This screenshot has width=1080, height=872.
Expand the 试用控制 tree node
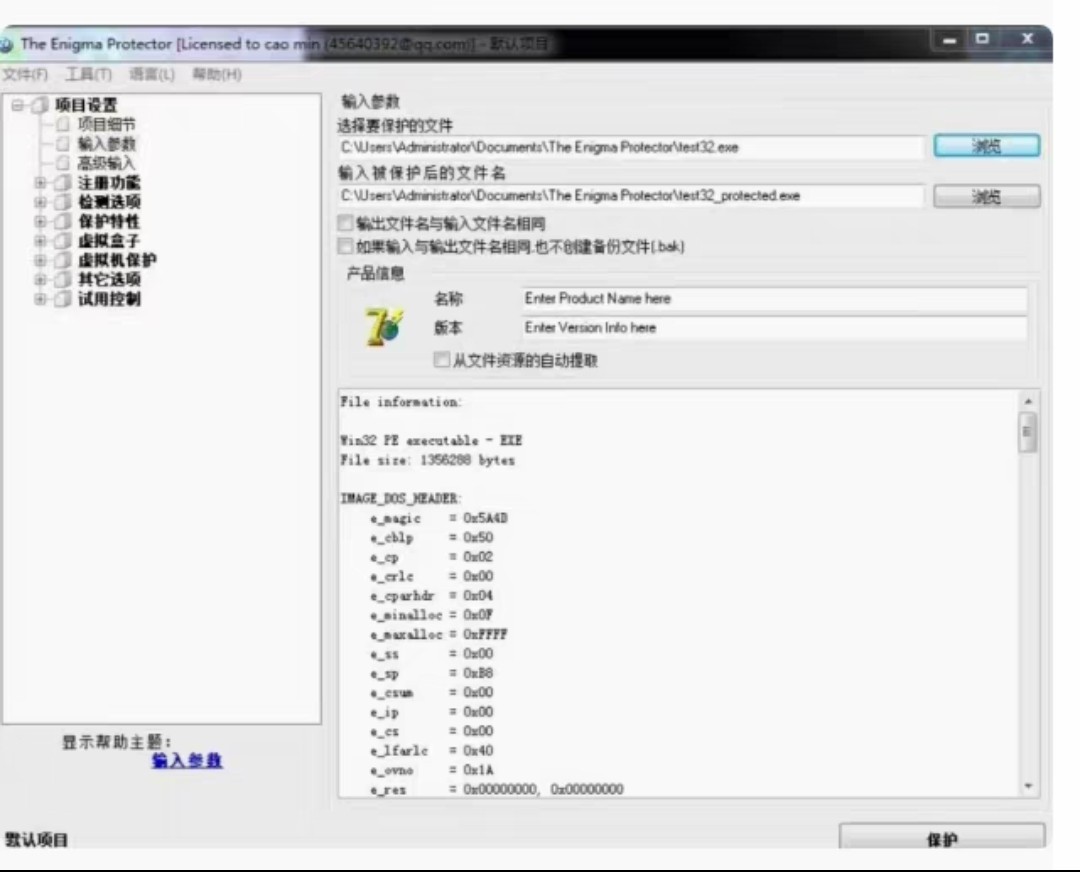point(40,299)
